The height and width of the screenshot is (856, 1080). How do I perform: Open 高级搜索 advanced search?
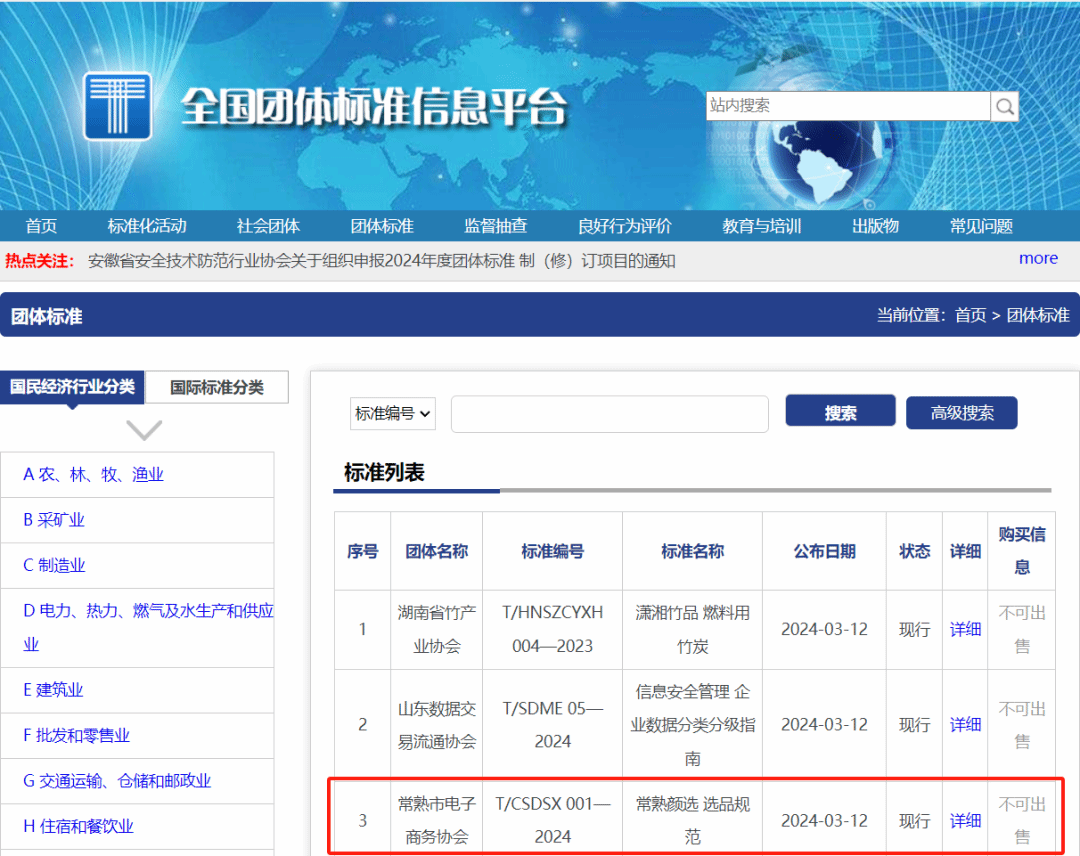(x=962, y=413)
